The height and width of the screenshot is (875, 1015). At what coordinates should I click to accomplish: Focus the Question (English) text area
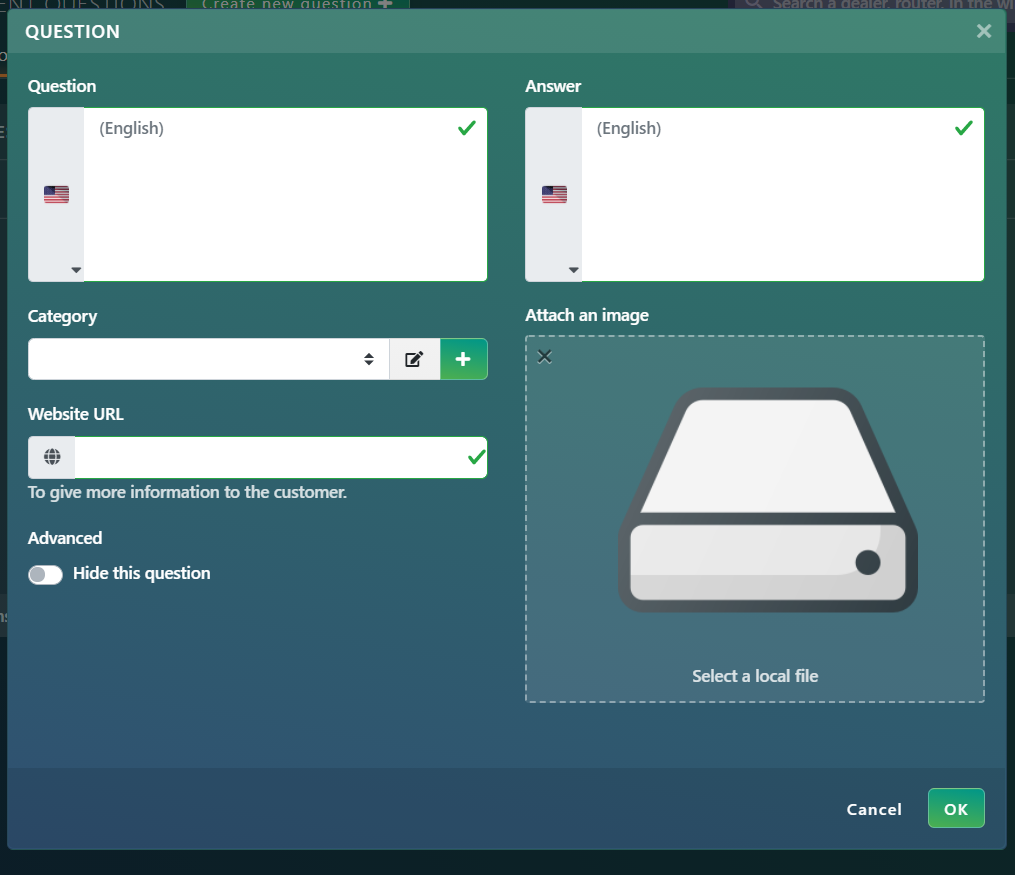285,195
